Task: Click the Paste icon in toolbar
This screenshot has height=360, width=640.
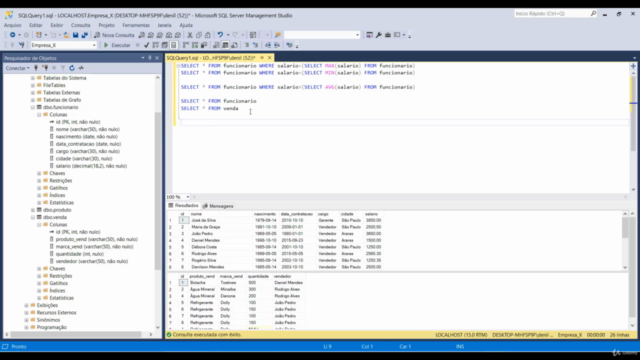Action: tap(208, 35)
